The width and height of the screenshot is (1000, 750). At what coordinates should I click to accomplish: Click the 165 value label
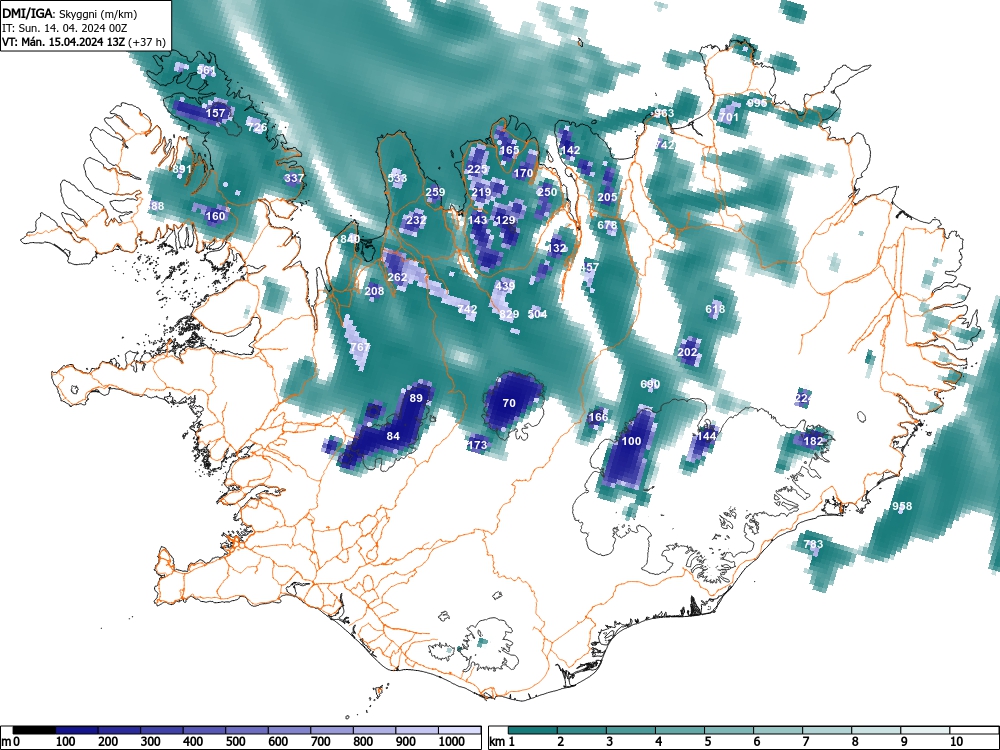[509, 151]
